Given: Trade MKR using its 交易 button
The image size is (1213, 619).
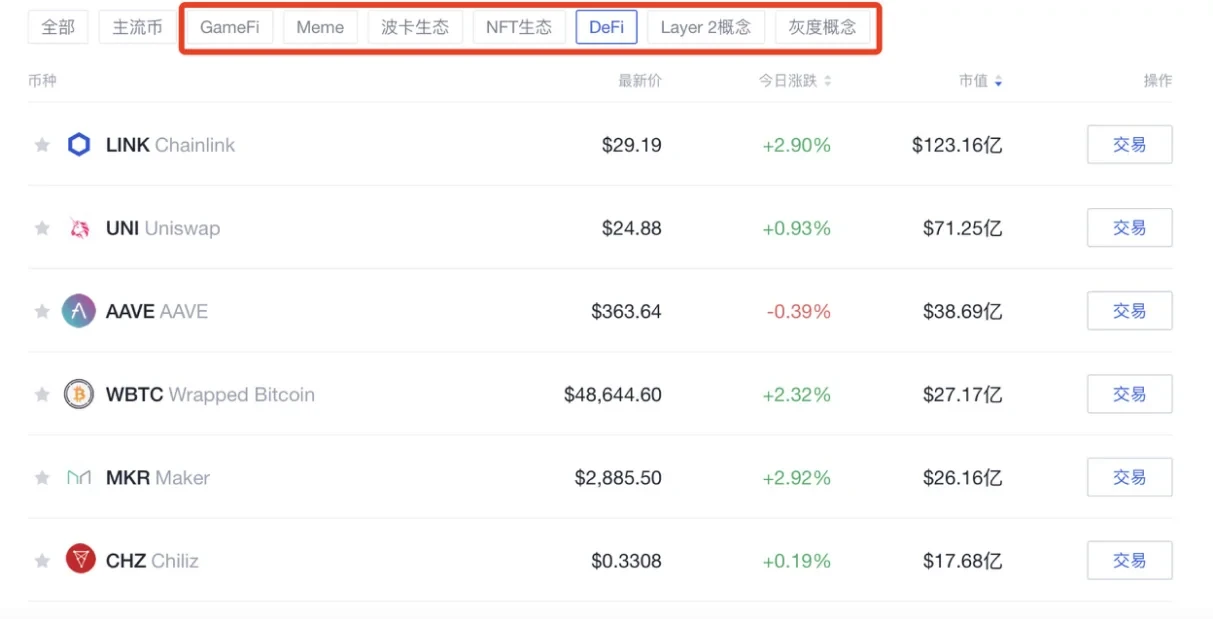Looking at the screenshot, I should pos(1129,478).
